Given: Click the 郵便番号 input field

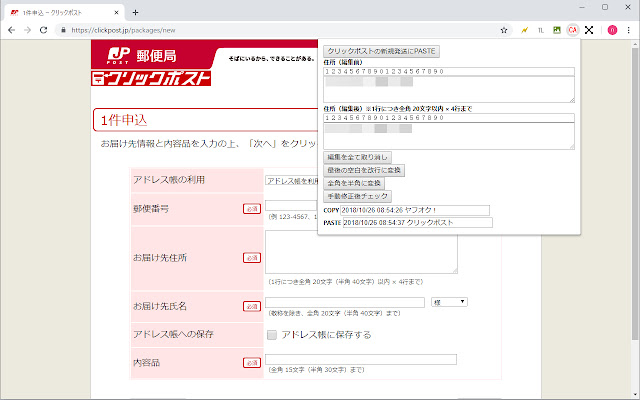Looking at the screenshot, I should point(291,205).
